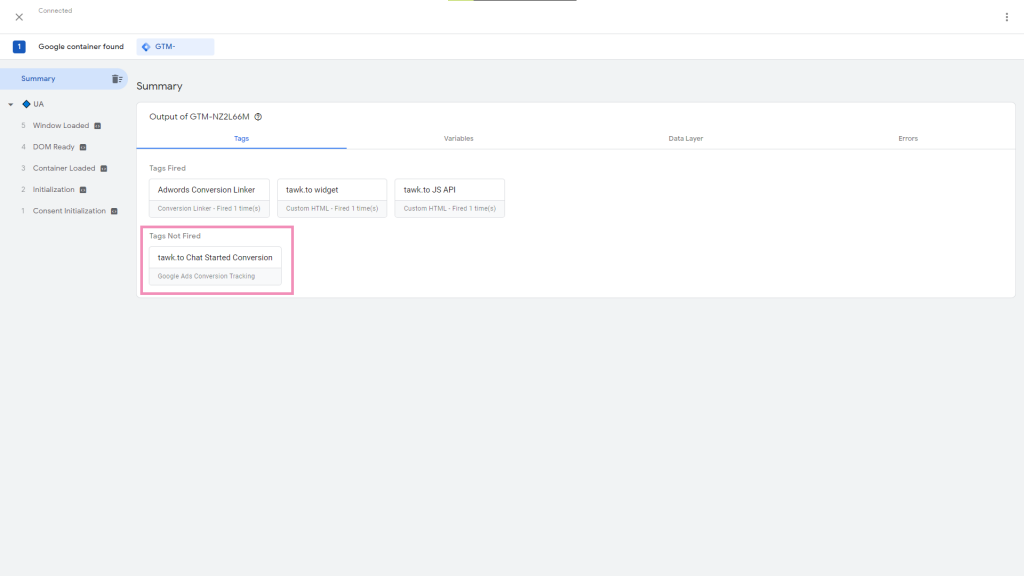Screen dimensions: 1024x576
Task: Click the diamond icon beside UA
Action: coord(26,104)
